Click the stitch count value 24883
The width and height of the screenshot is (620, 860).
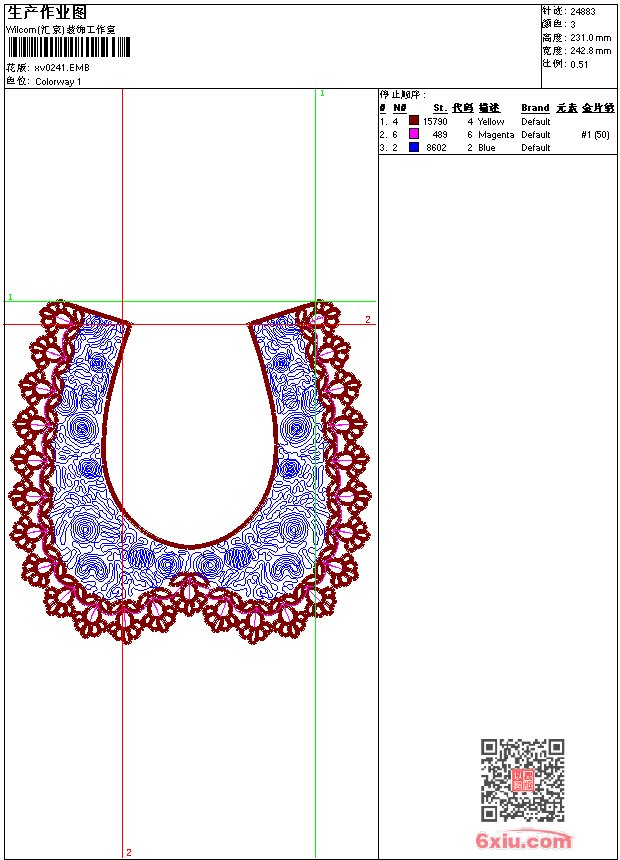click(583, 11)
